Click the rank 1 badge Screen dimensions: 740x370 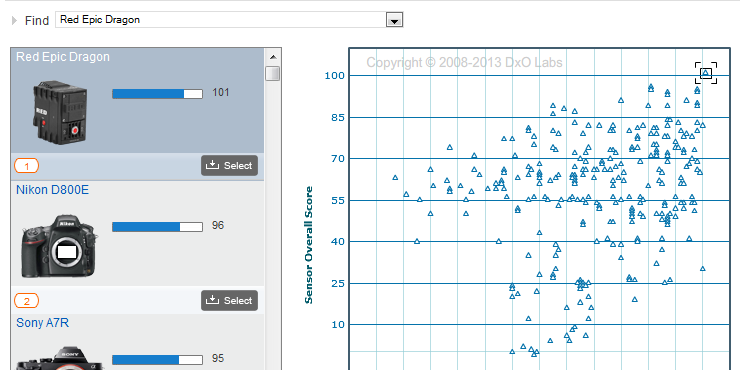(26, 166)
